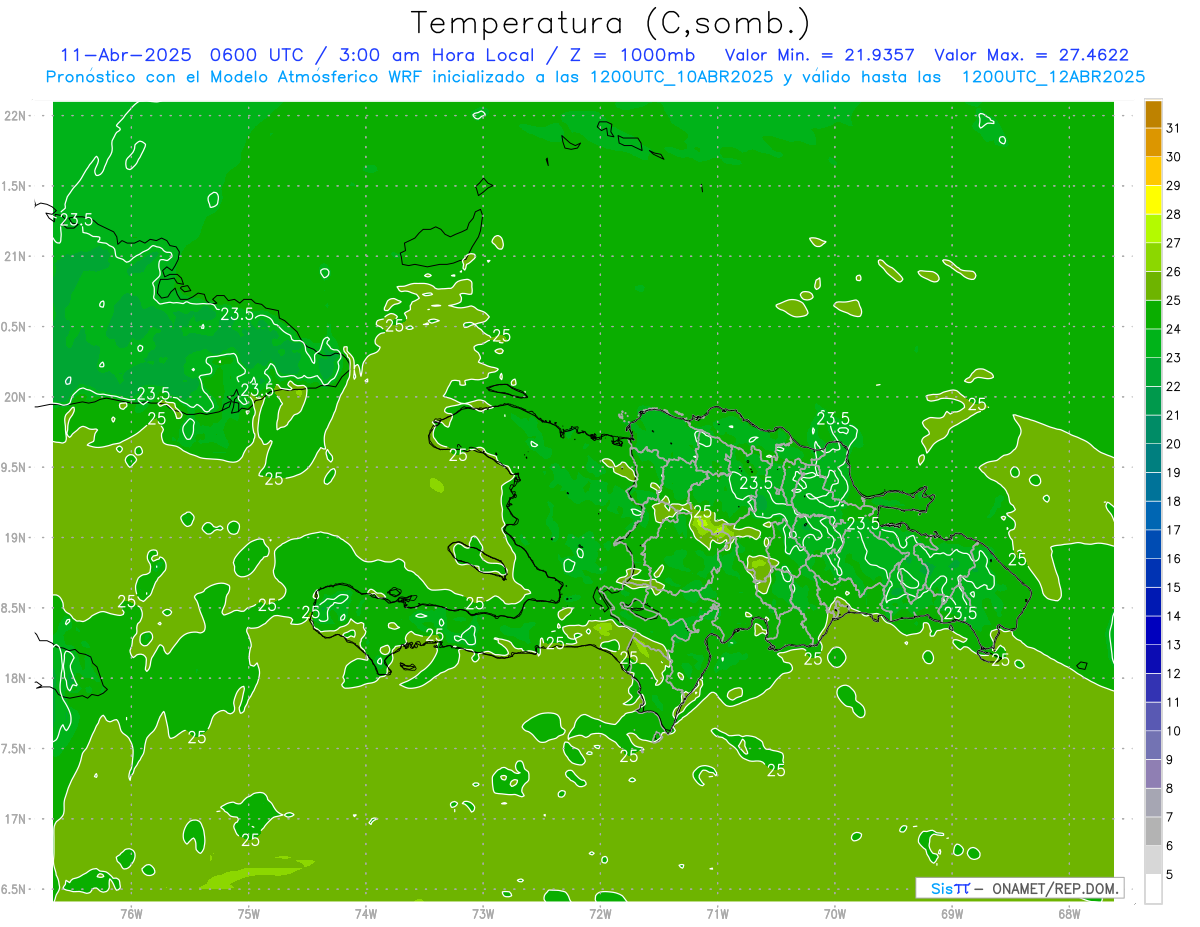Select the purple swatch between legend values 8 and 9

click(x=1153, y=774)
